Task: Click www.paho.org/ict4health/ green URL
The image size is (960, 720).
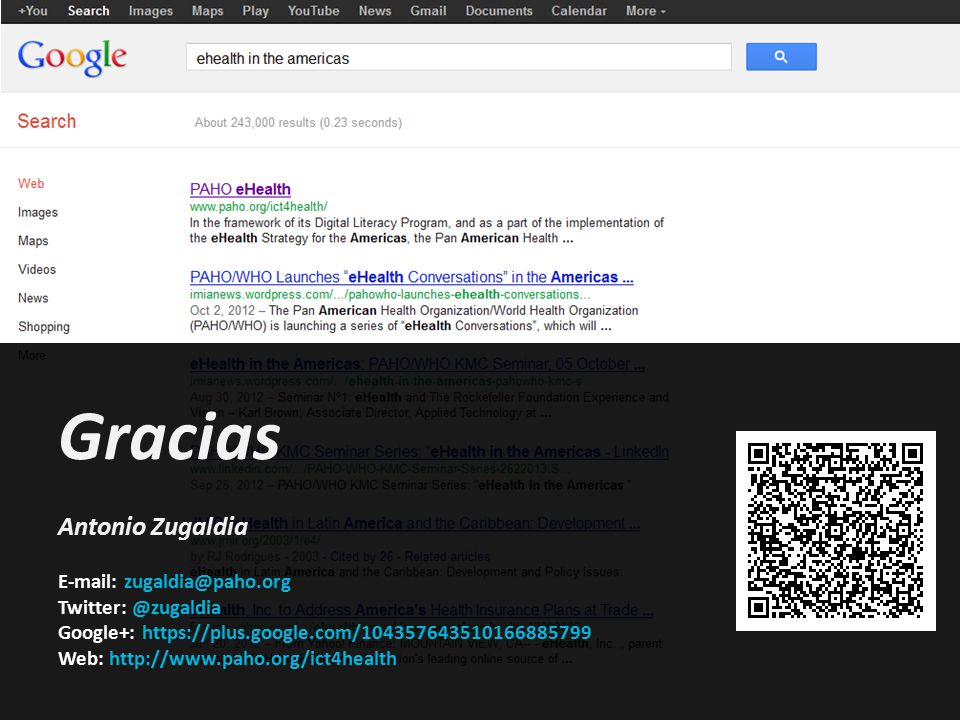Action: tap(258, 206)
